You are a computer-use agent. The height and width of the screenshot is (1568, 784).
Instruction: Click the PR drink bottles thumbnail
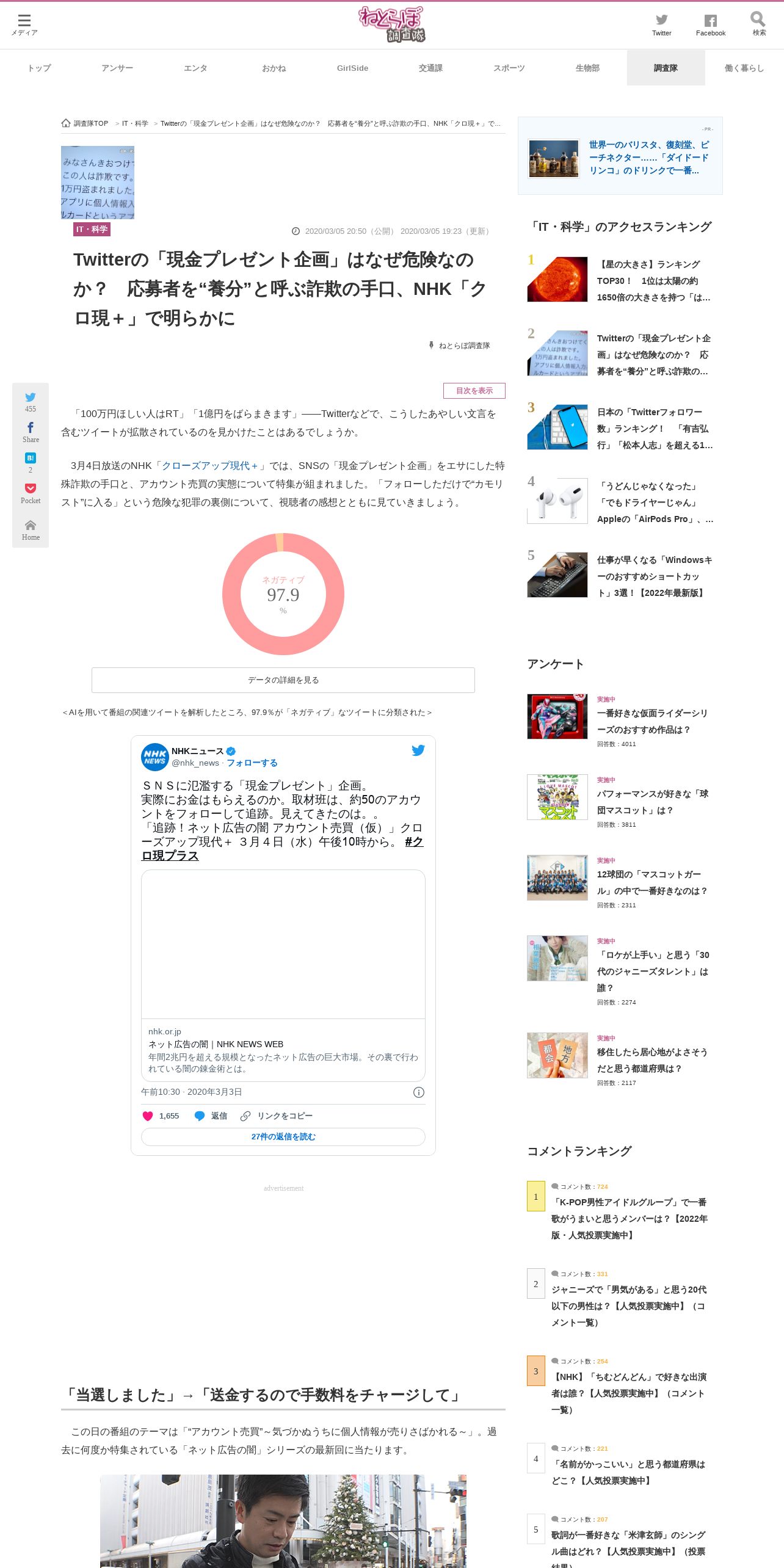click(x=554, y=159)
